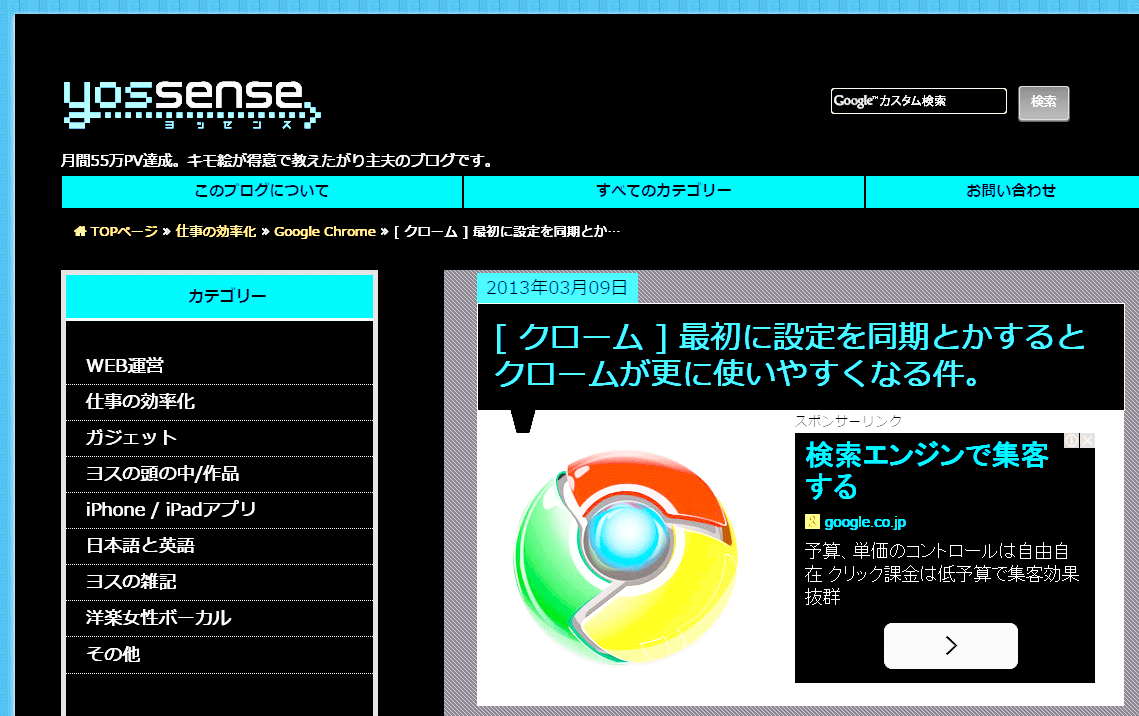Click the ad arrow button
The image size is (1139, 716).
950,646
